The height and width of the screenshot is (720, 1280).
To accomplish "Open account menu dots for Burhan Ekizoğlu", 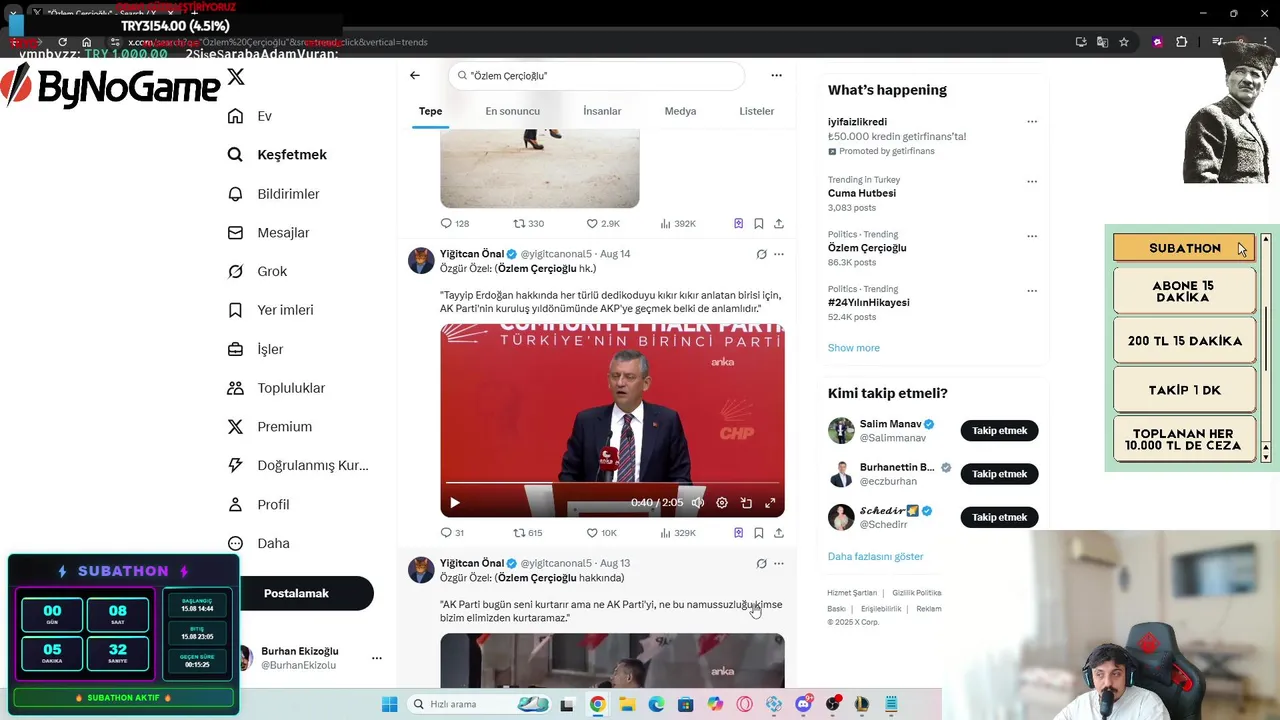I will coord(377,658).
